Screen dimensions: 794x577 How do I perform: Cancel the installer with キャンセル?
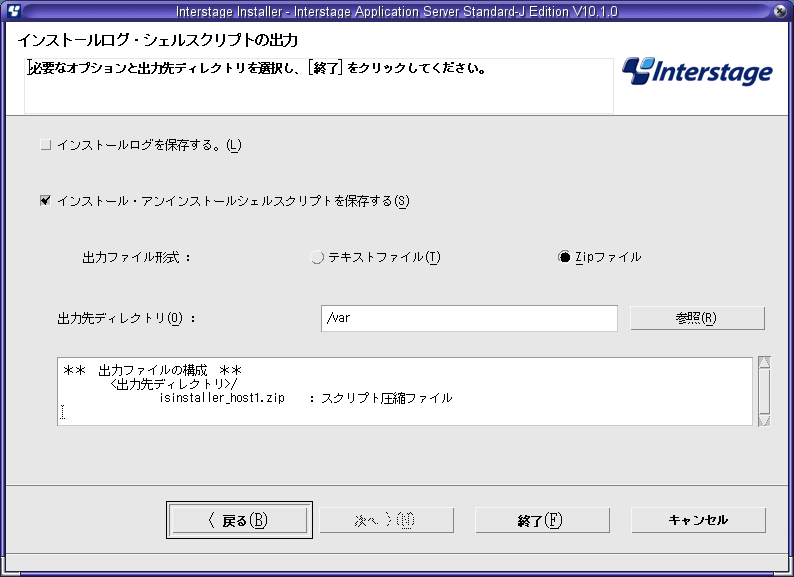point(698,520)
